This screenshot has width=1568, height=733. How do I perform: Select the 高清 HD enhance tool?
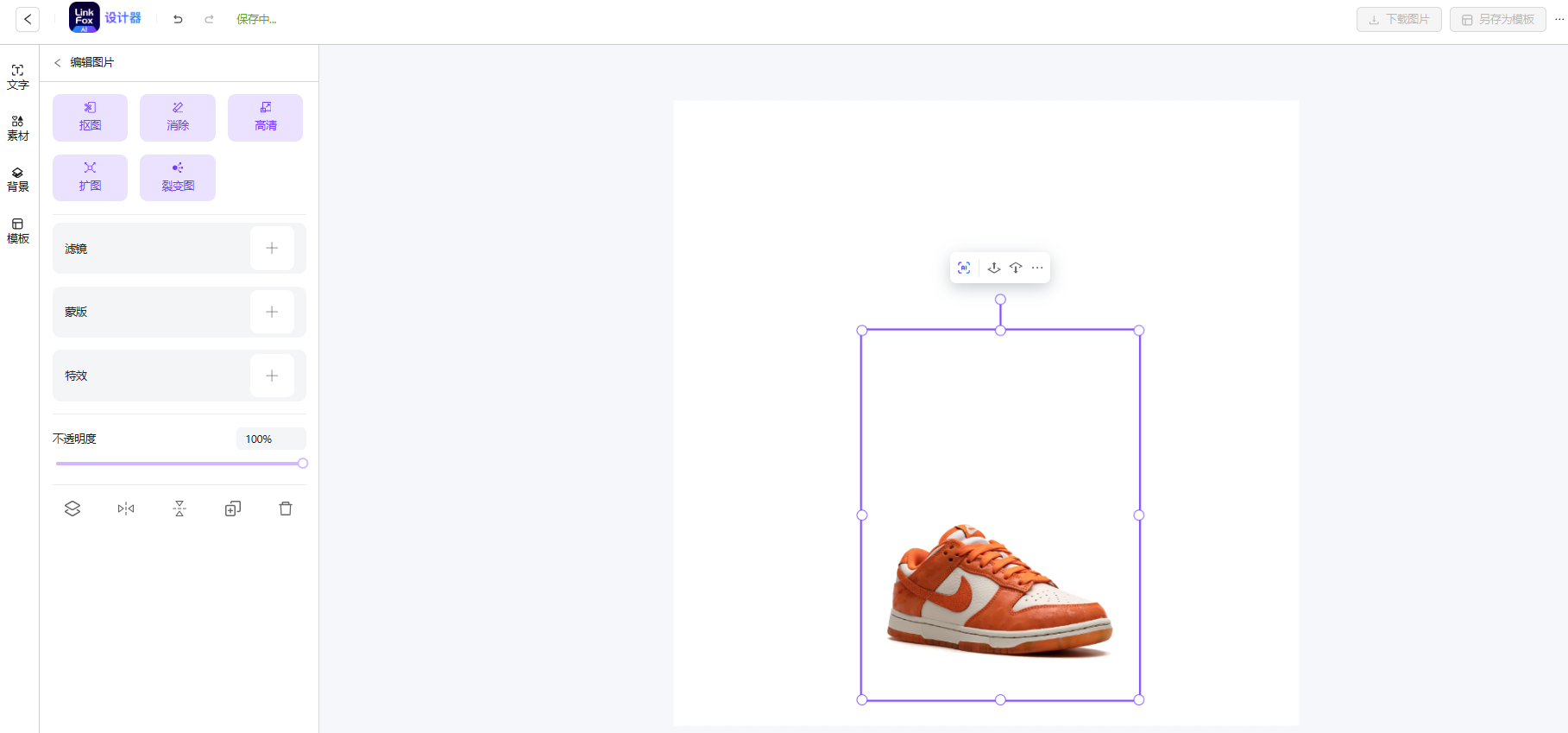click(x=266, y=117)
